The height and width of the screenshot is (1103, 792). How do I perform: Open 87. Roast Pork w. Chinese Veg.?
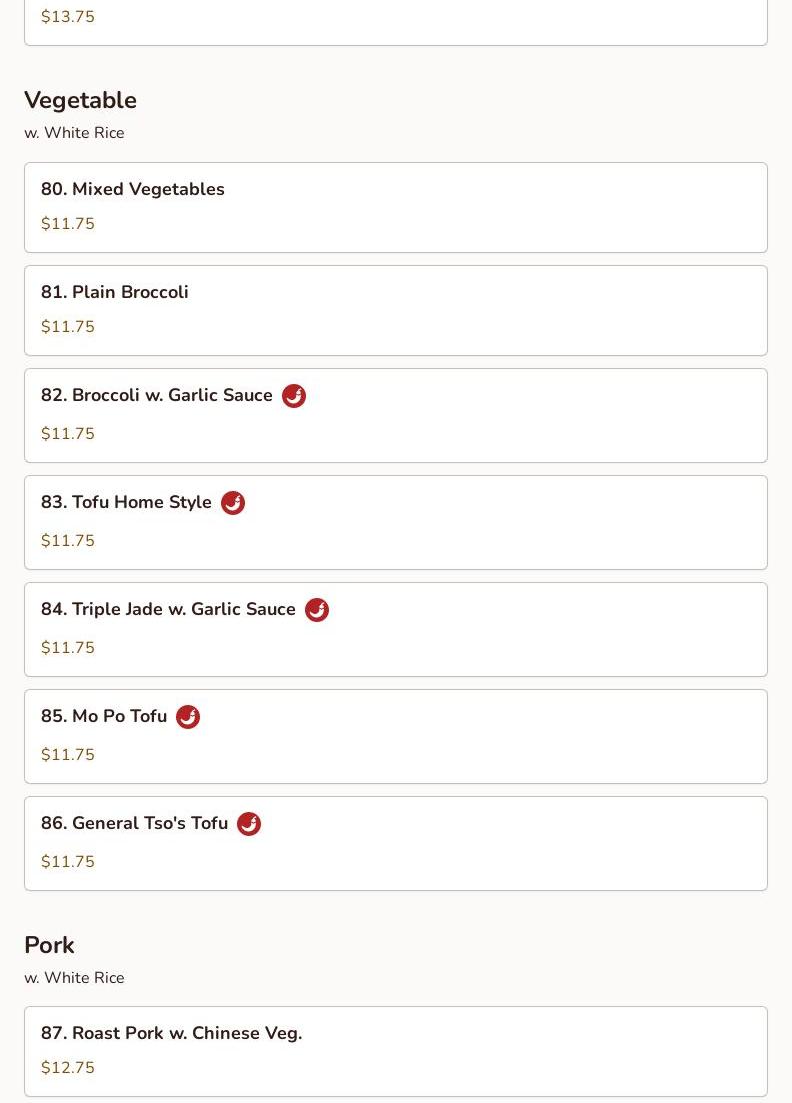point(171,1033)
